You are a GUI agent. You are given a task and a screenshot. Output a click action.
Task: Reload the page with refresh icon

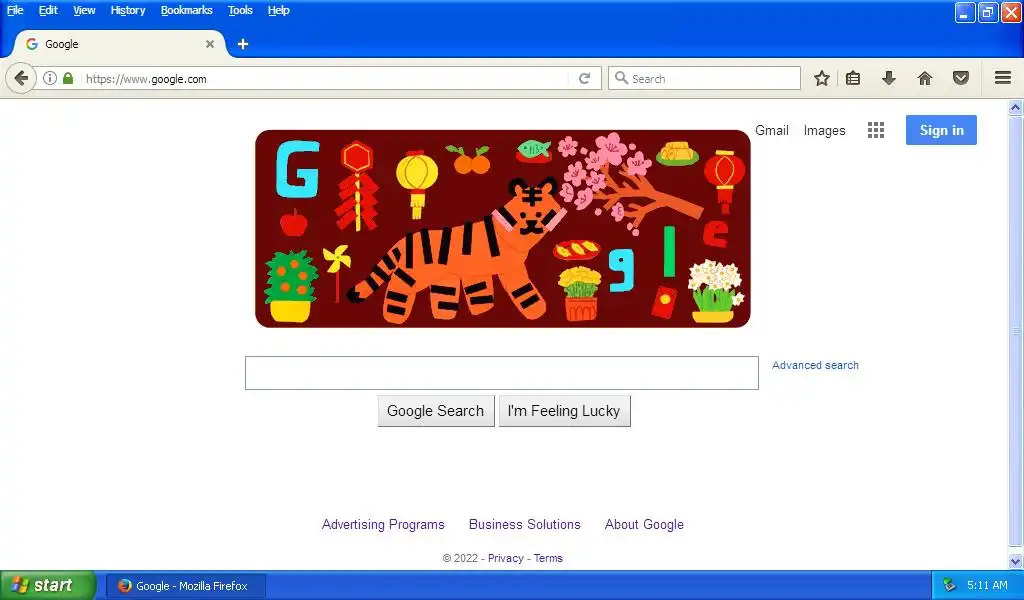tap(584, 78)
